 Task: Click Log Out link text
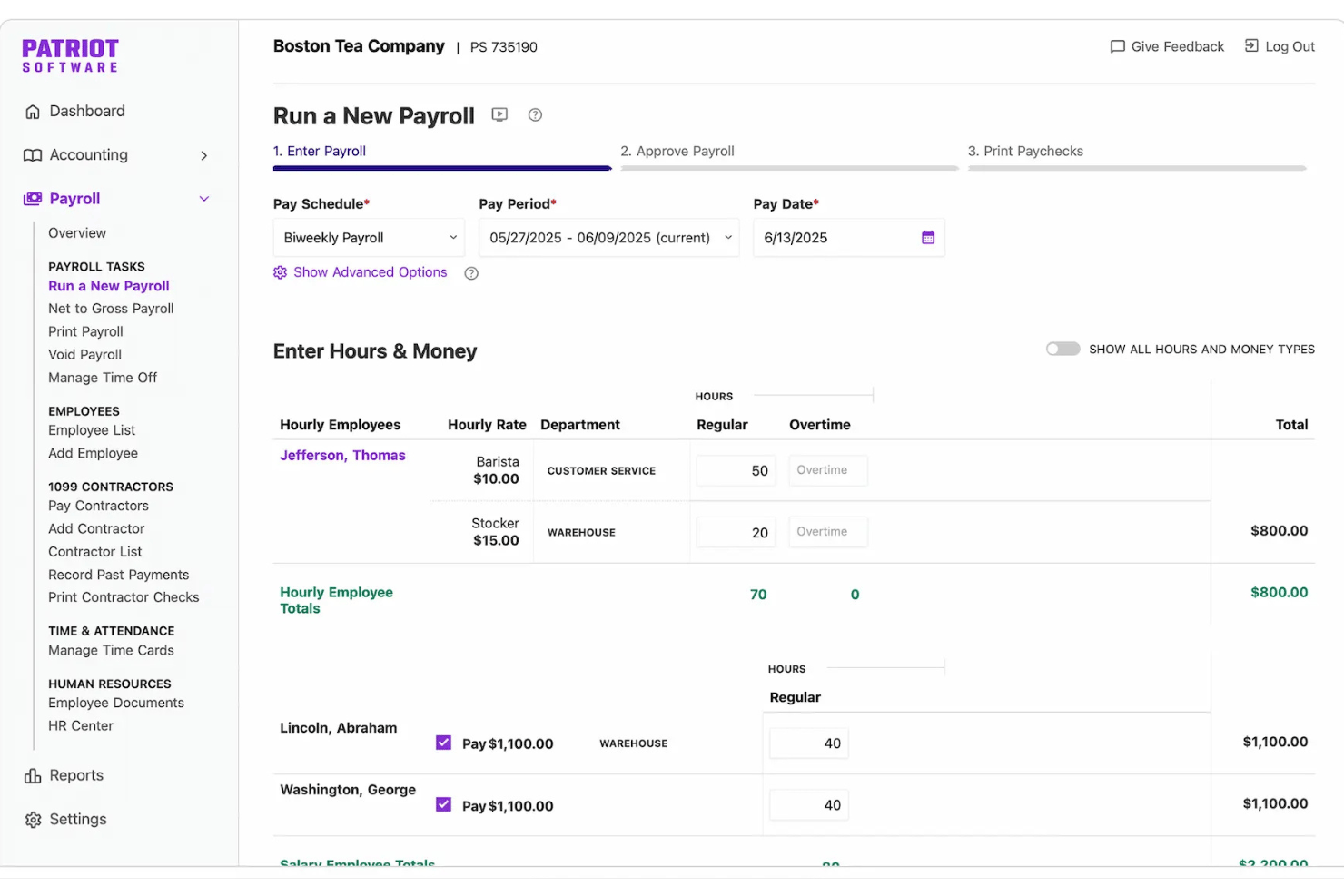pos(1290,46)
